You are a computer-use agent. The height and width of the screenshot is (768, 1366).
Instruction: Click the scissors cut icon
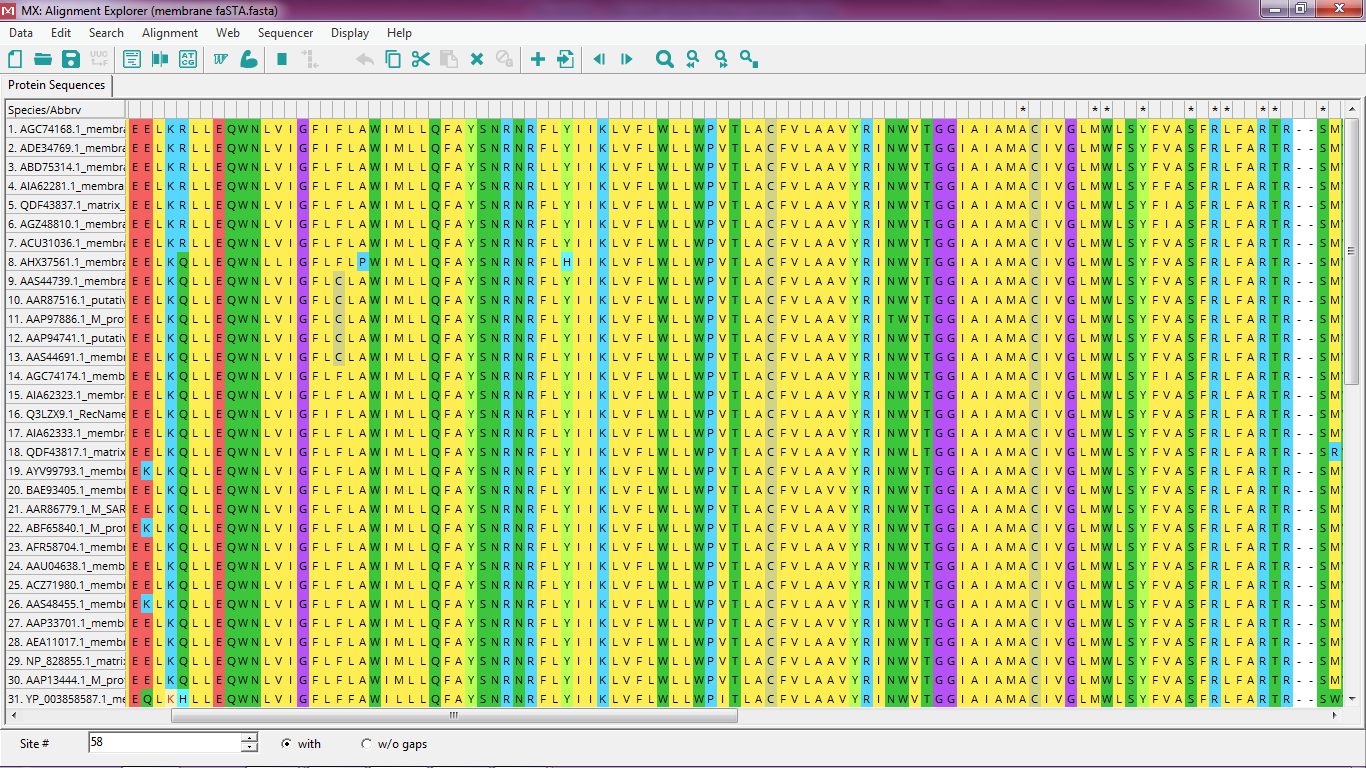(x=420, y=60)
